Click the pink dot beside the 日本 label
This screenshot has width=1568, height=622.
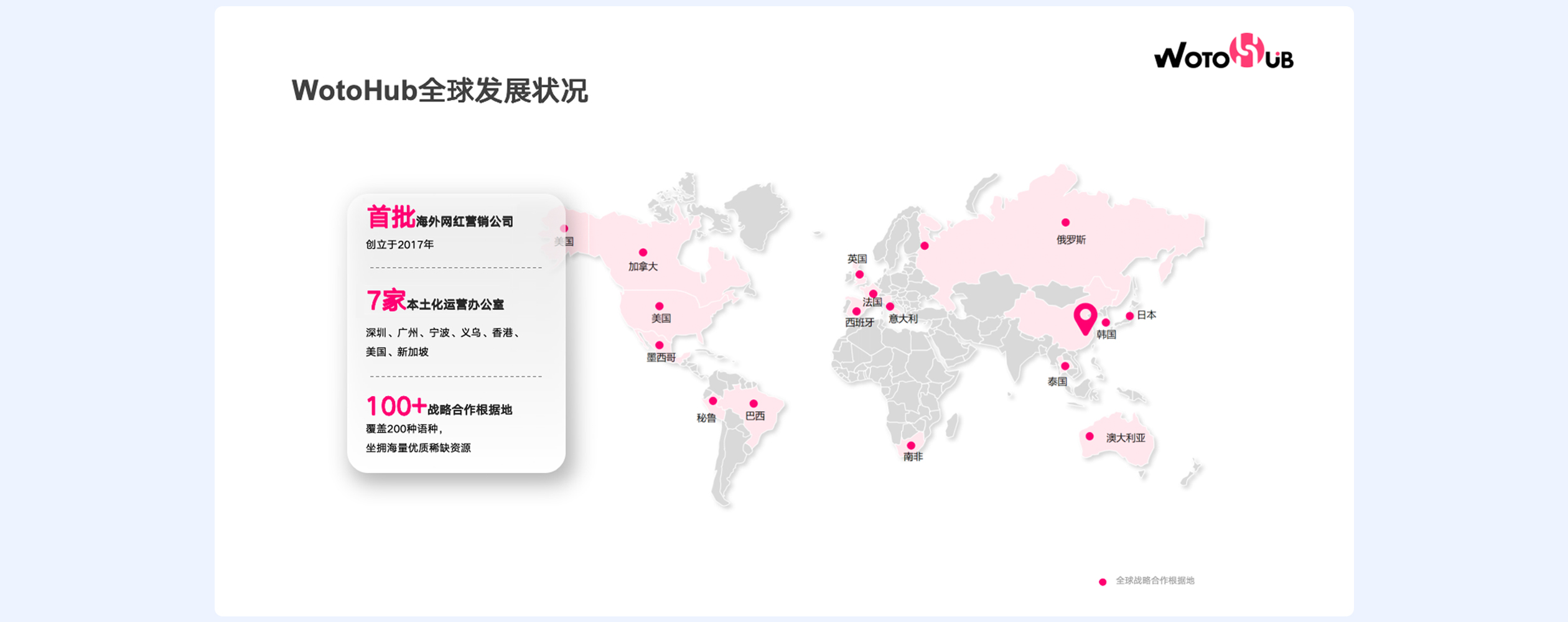point(1130,316)
